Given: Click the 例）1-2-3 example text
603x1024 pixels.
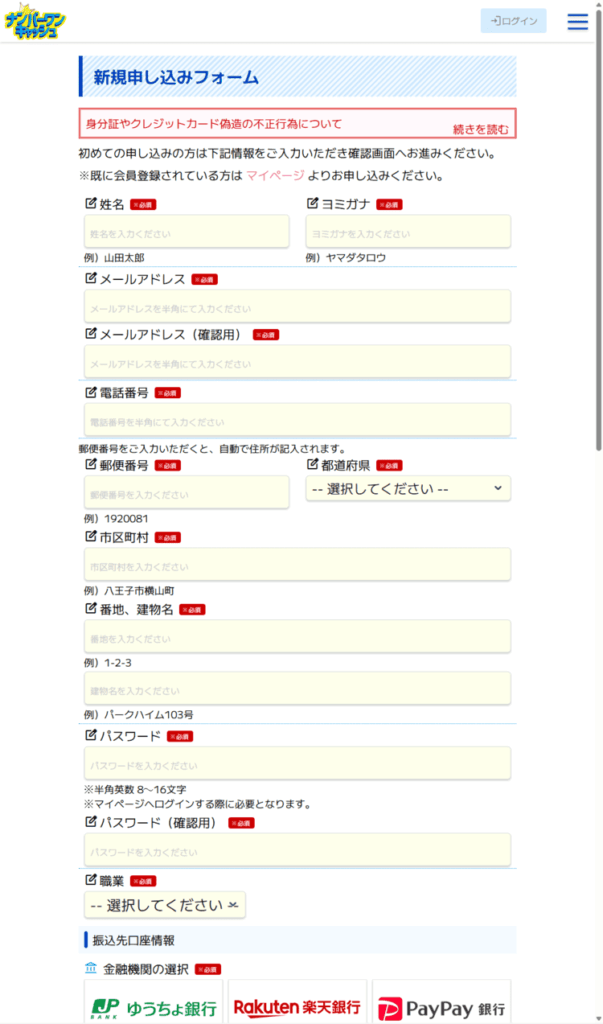Looking at the screenshot, I should [108, 662].
